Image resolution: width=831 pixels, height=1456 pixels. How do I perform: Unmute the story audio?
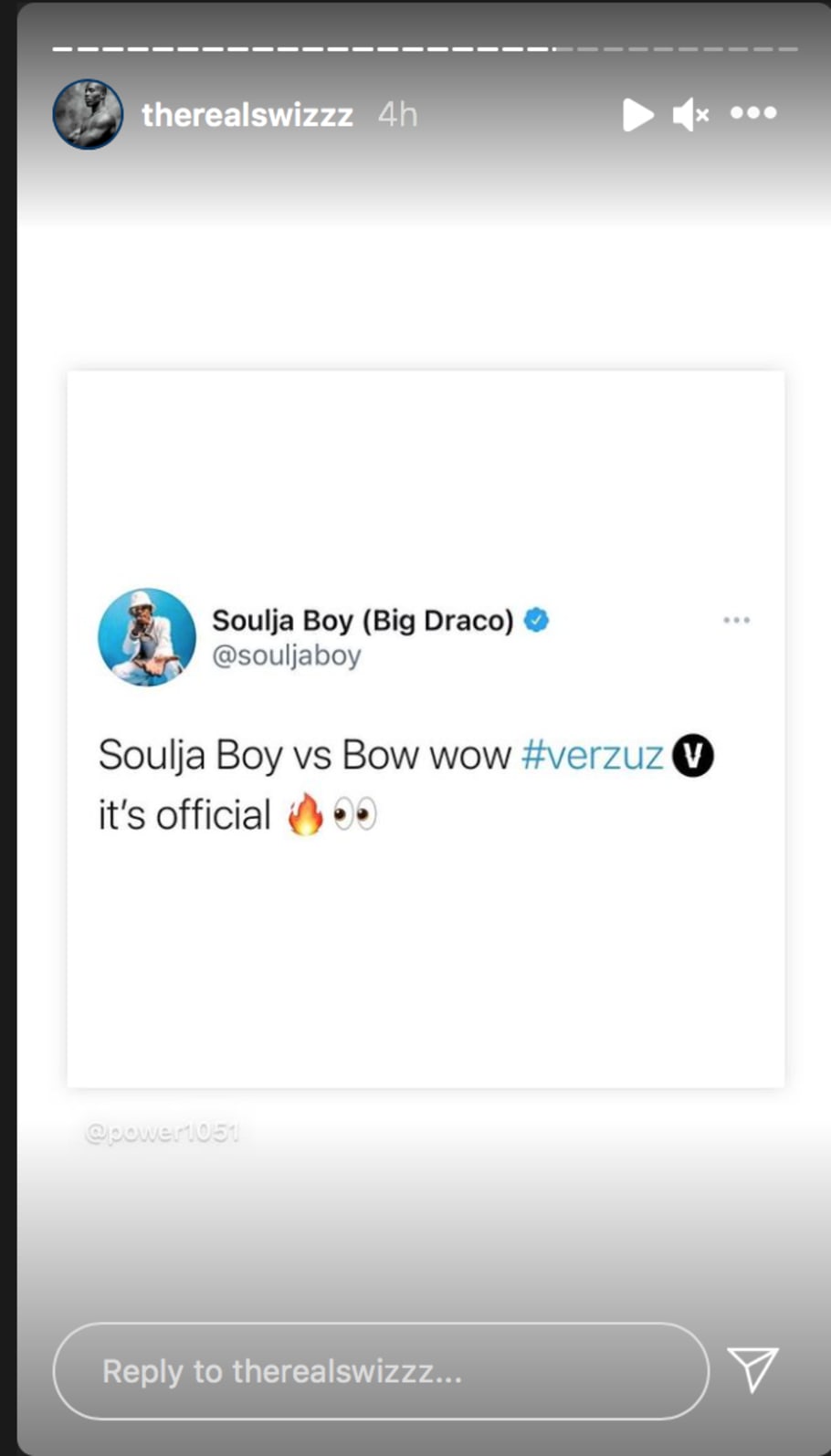690,115
